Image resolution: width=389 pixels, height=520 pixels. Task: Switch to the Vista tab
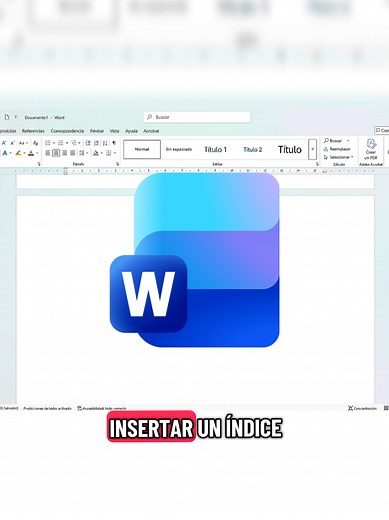click(x=114, y=131)
